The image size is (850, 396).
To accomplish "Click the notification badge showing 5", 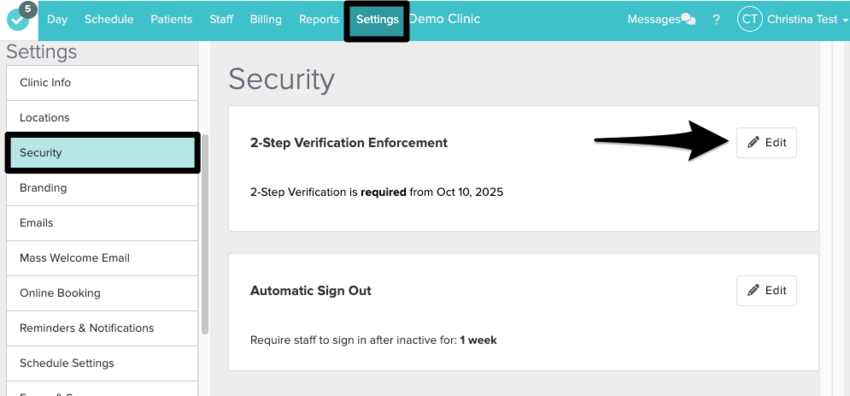I will (x=29, y=10).
